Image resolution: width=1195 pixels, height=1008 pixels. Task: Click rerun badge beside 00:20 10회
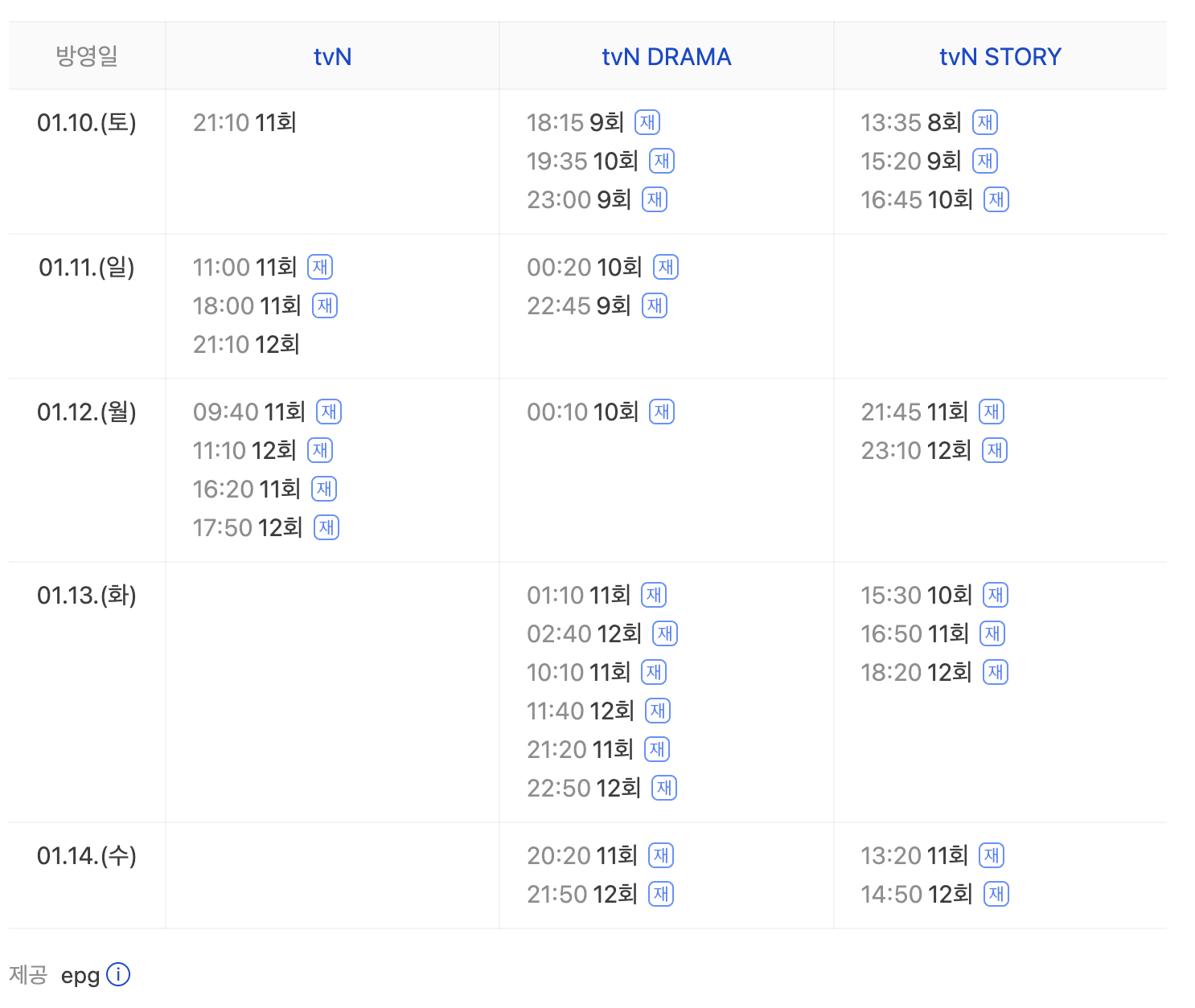[x=666, y=267]
